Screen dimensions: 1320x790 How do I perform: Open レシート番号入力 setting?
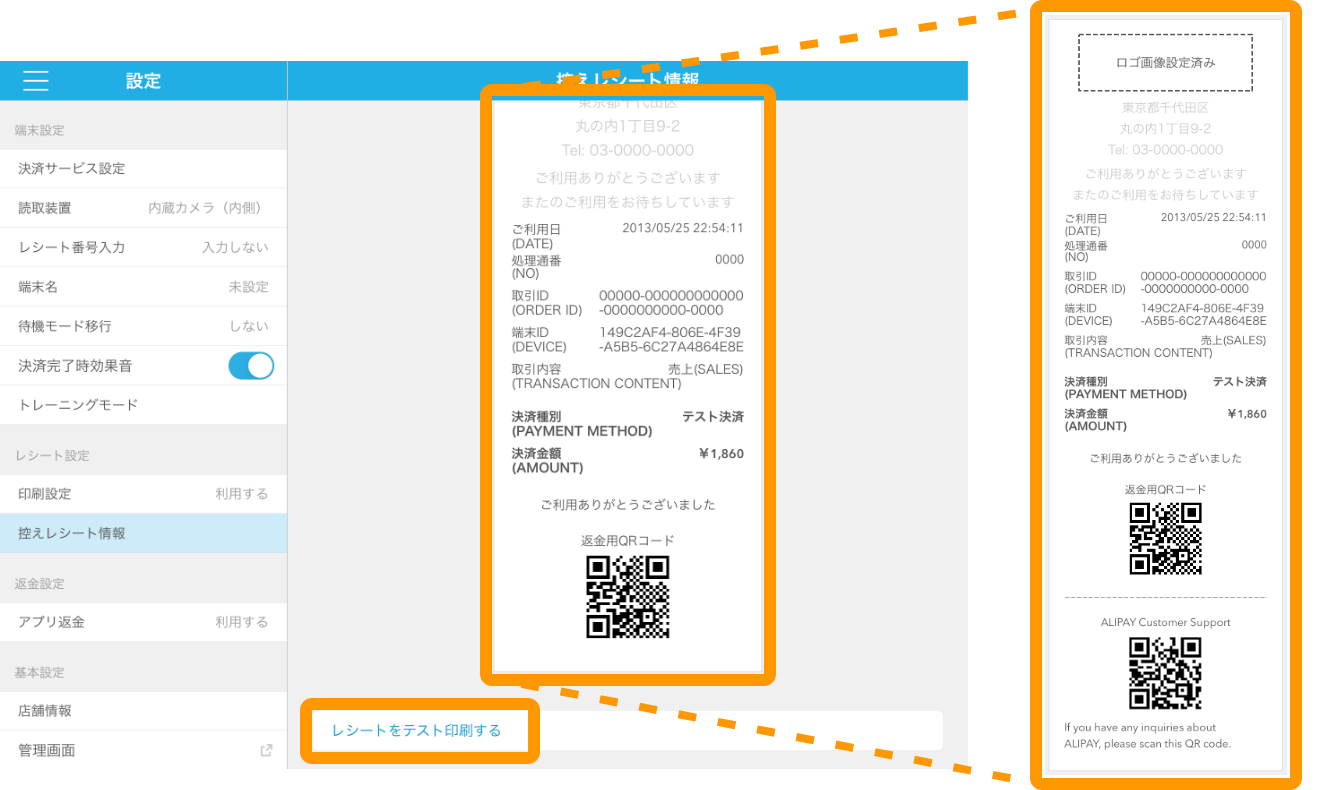[143, 247]
